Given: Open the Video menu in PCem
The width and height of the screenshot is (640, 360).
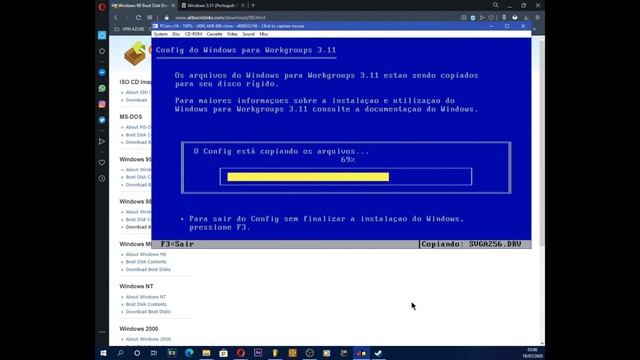Looking at the screenshot, I should pos(232,34).
